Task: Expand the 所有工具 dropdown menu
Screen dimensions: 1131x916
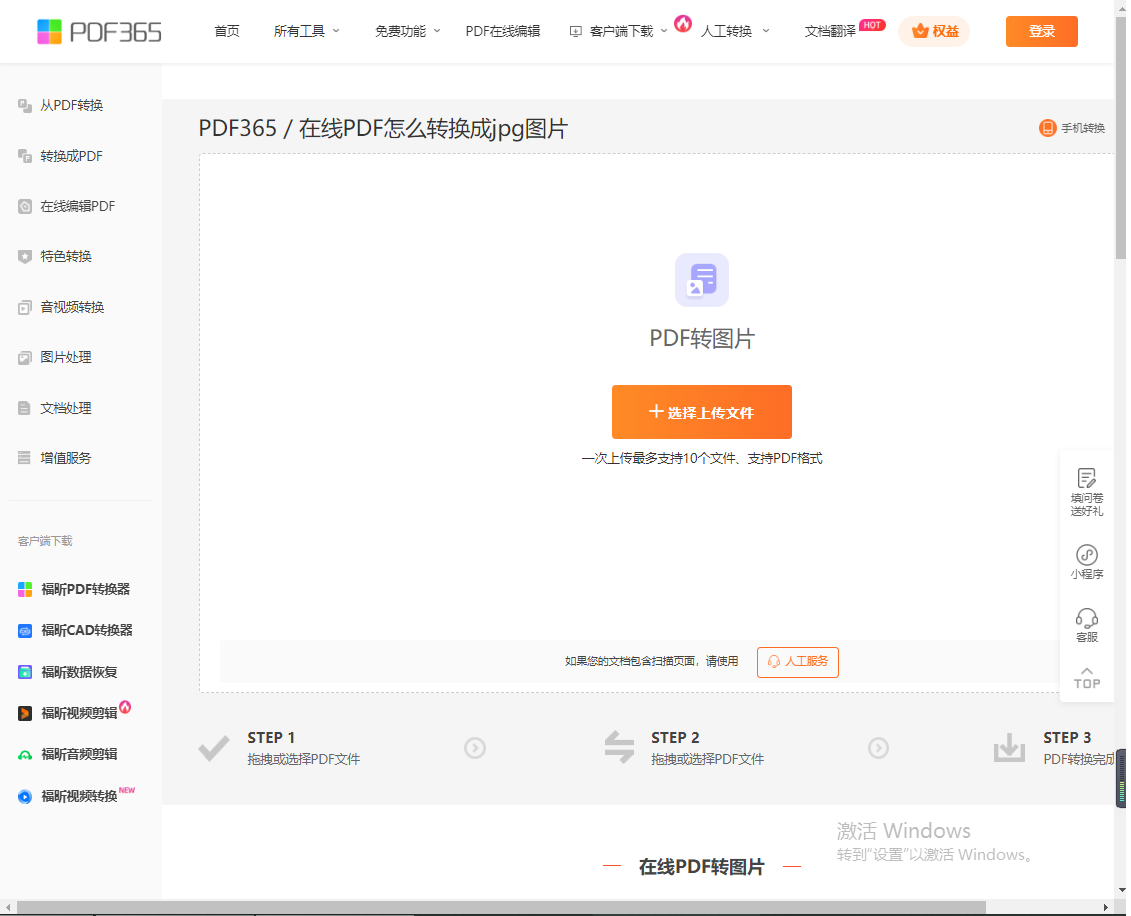Action: click(307, 32)
